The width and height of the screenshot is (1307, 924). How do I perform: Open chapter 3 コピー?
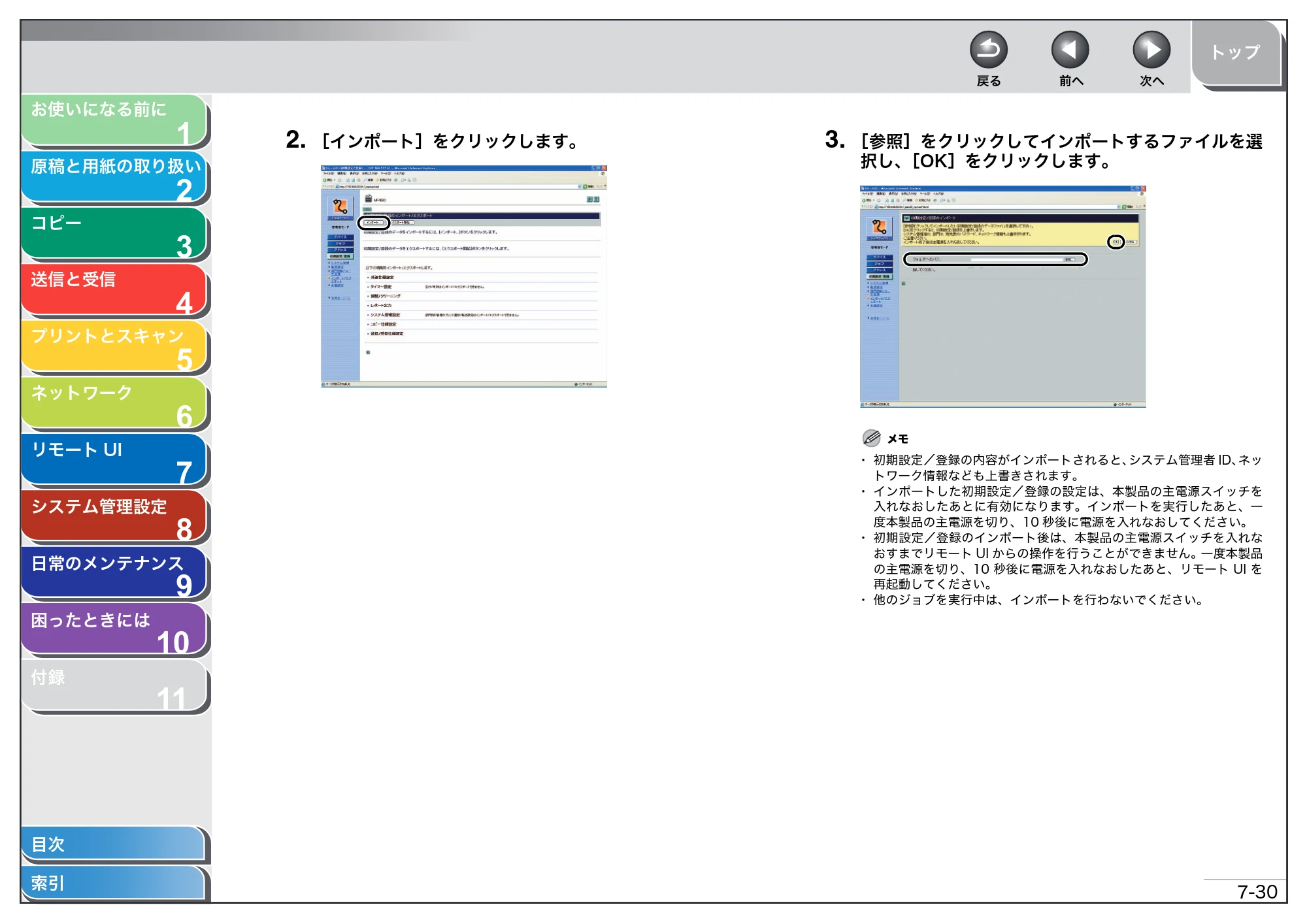point(114,234)
